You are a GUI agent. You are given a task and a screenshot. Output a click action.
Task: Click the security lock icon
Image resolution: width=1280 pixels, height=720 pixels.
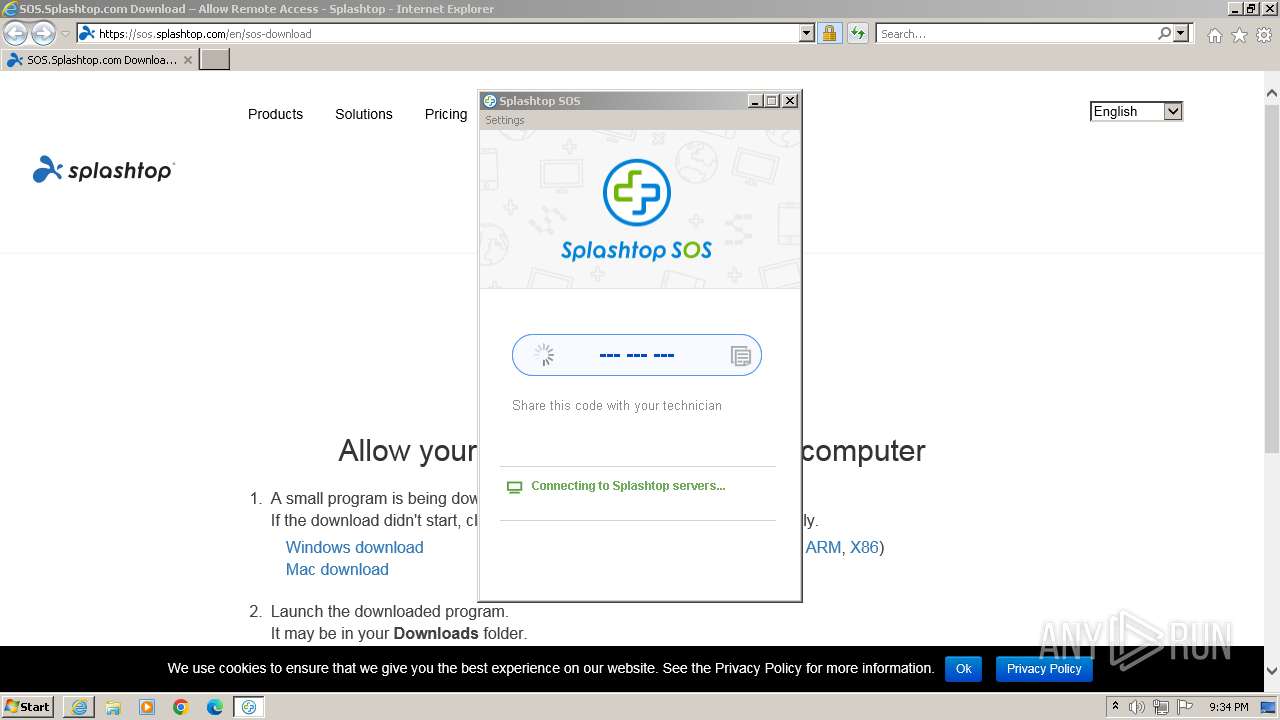829,34
